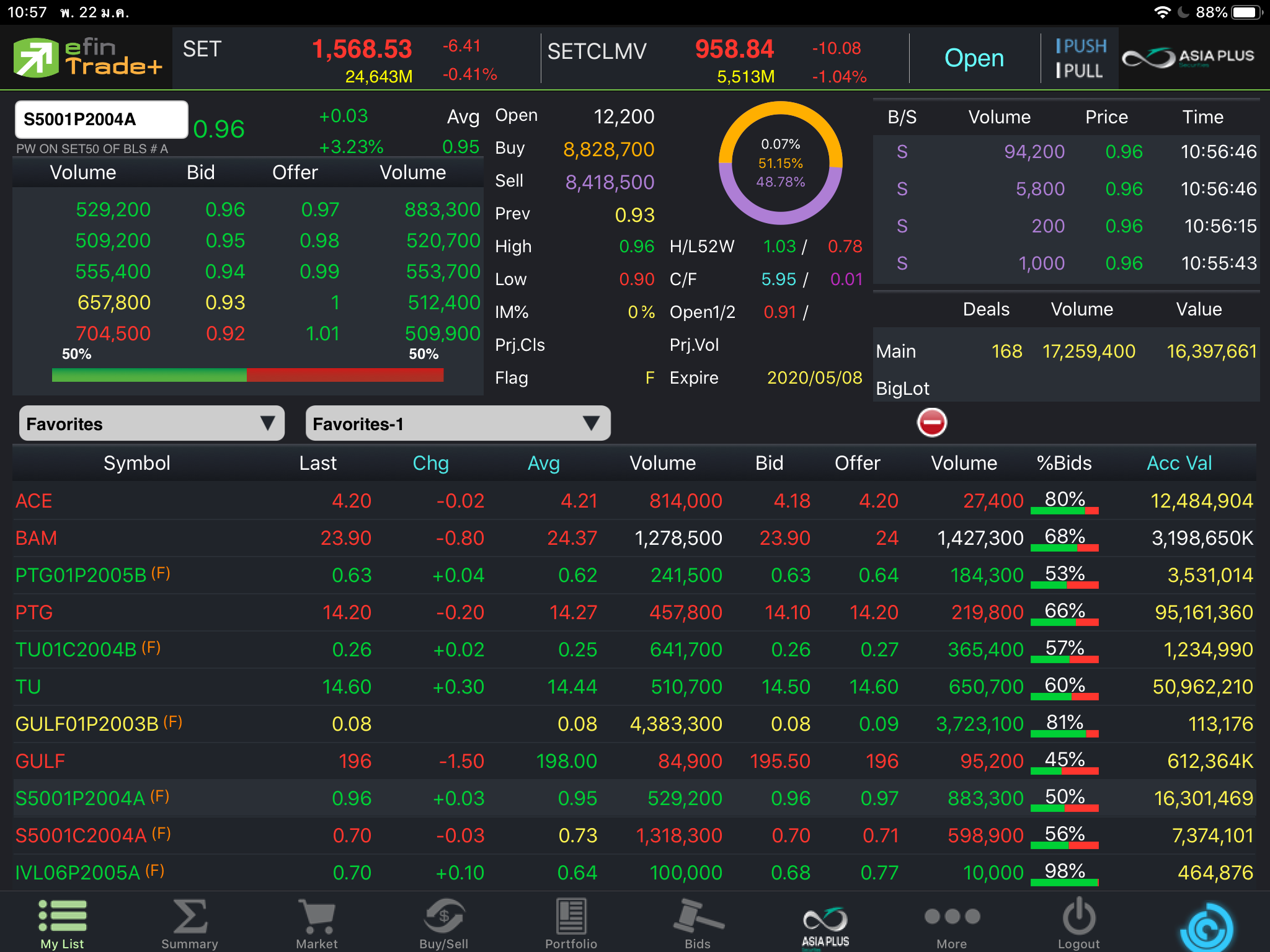Expand the Favorites-1 list dropdown
Screen dimensions: 1270x952
(x=458, y=424)
